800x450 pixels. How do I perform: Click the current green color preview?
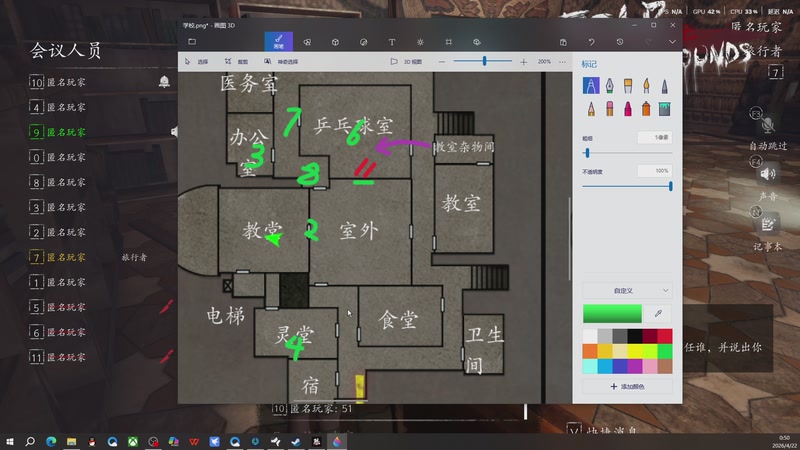[x=612, y=313]
